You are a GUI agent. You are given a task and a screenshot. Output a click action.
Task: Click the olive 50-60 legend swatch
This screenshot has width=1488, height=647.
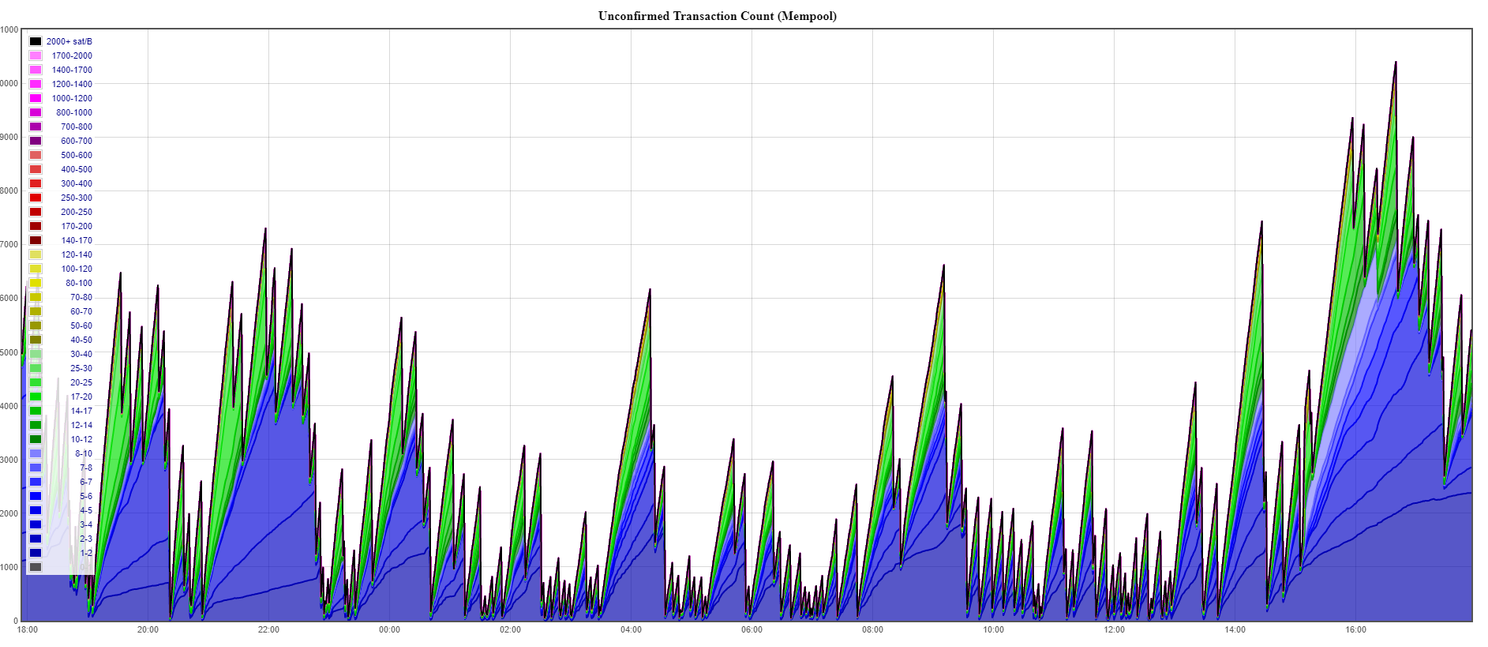[x=35, y=325]
